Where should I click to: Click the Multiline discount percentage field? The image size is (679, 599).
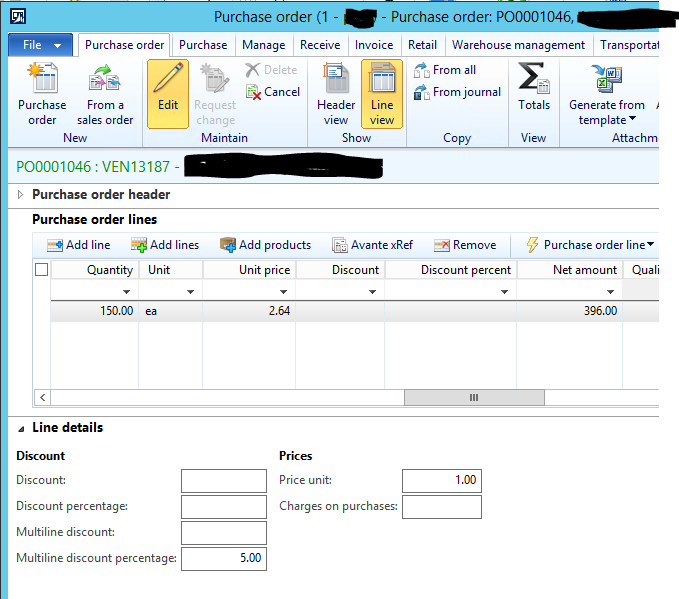click(224, 558)
